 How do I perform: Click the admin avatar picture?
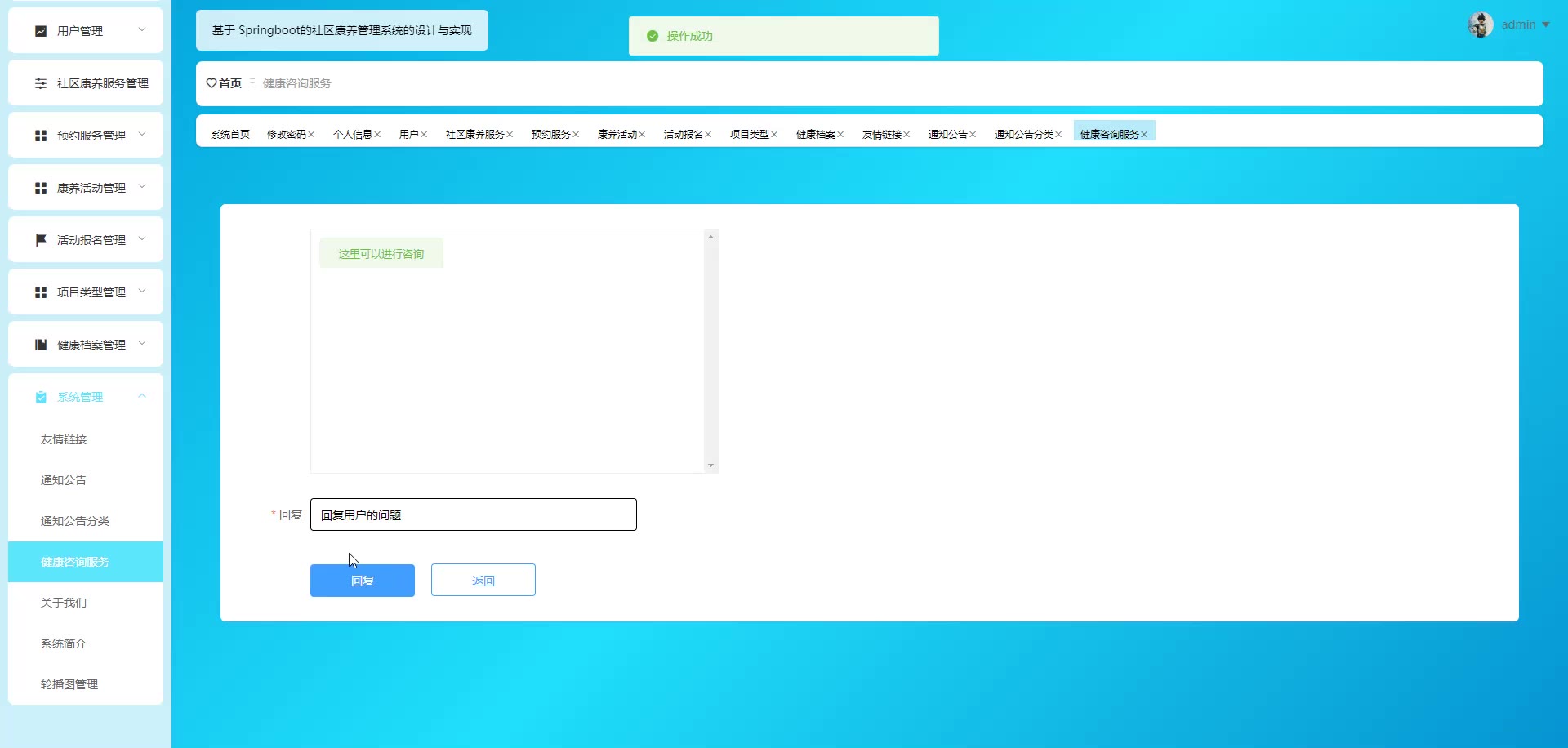click(1481, 24)
